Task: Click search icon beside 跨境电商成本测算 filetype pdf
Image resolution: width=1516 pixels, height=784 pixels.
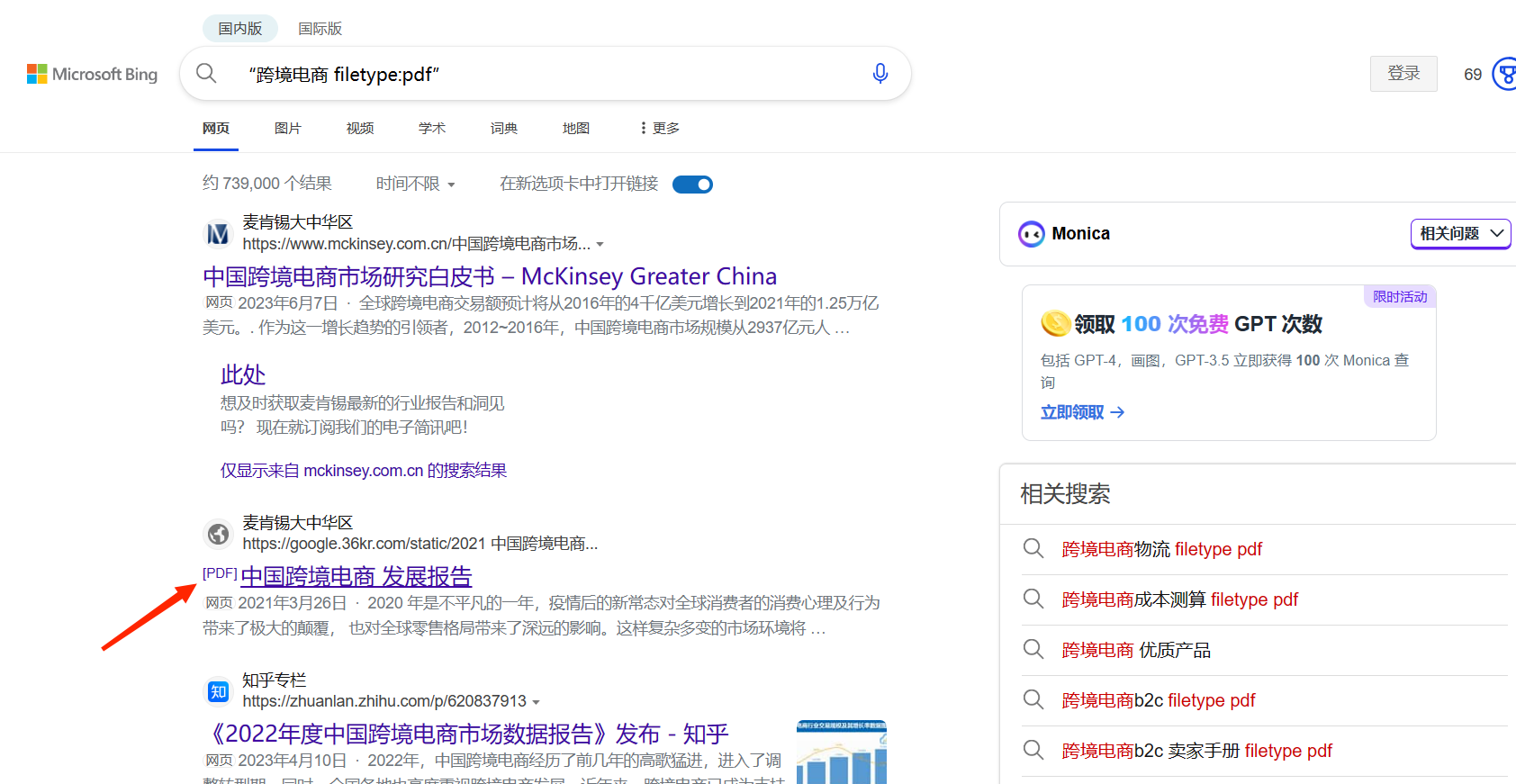Action: pos(1033,599)
